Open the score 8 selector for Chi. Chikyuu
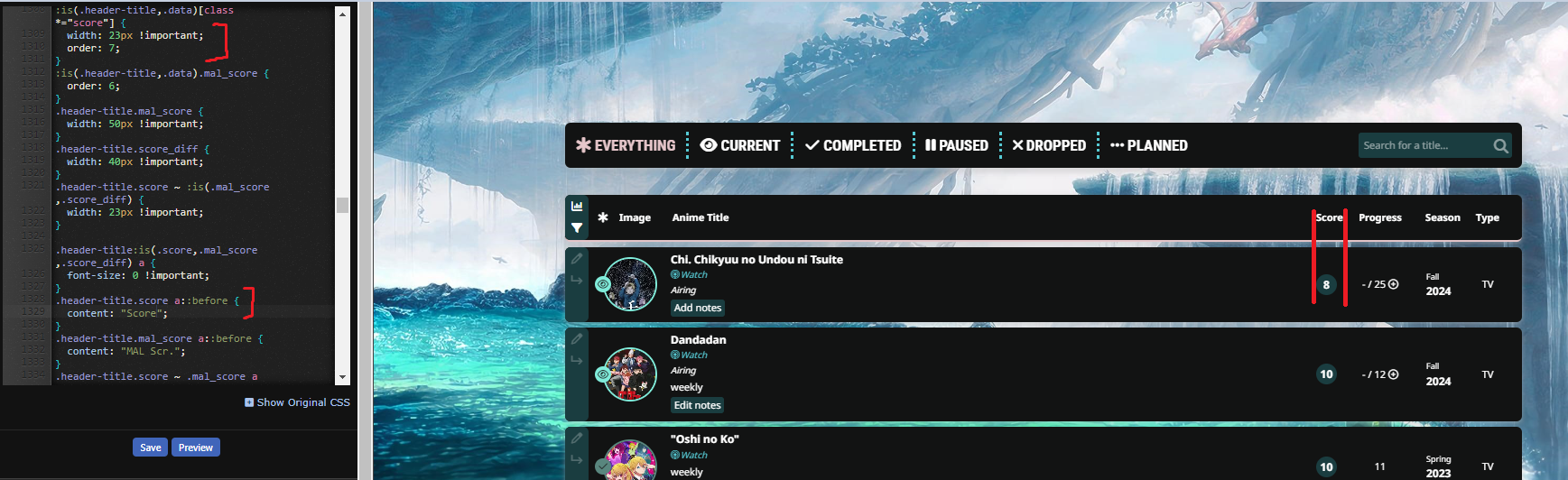This screenshot has width=1568, height=480. (1326, 284)
